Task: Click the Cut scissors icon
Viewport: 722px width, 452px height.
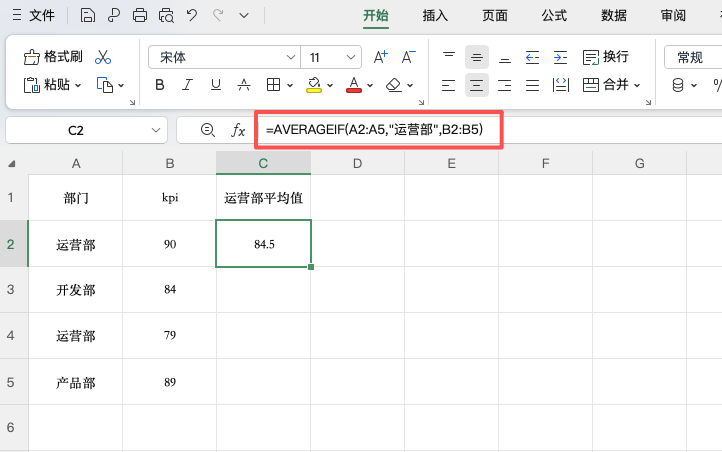Action: 103,57
